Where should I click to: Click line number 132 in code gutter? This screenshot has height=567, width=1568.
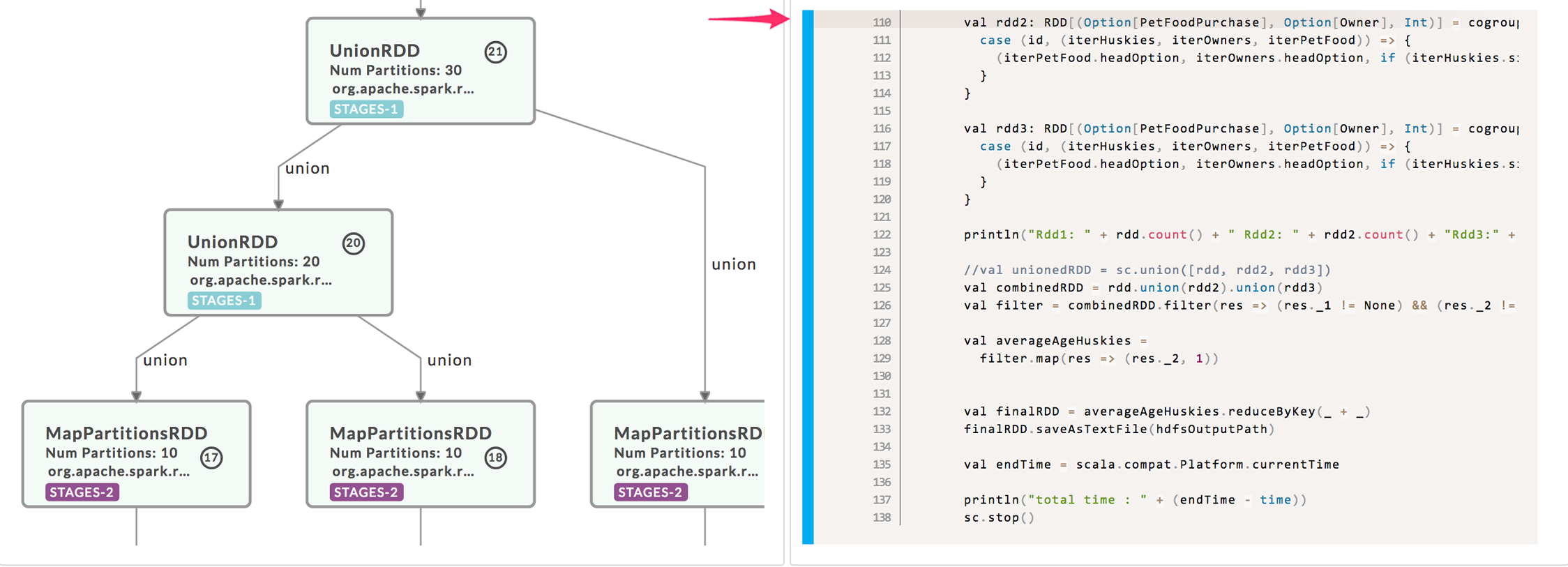pyautogui.click(x=882, y=411)
